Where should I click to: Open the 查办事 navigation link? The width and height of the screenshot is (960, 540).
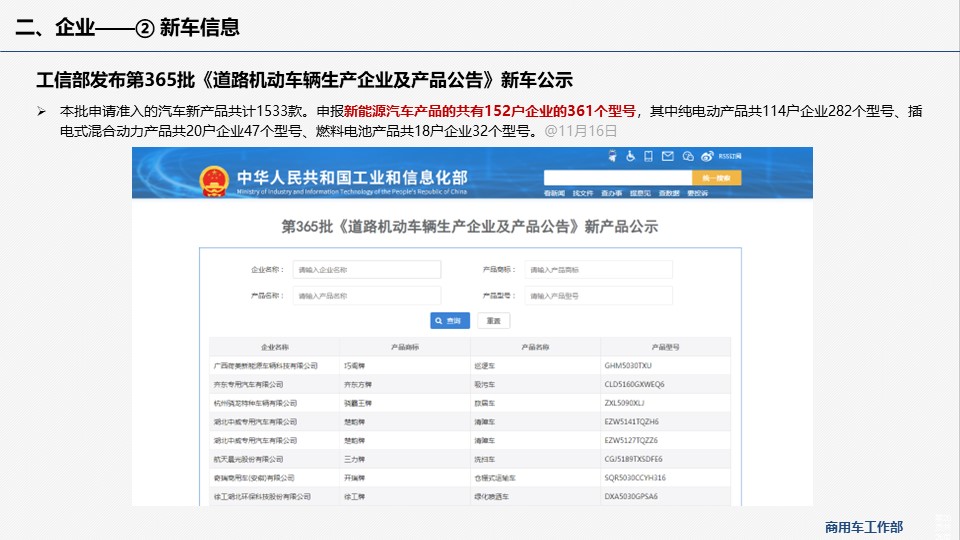pos(612,193)
